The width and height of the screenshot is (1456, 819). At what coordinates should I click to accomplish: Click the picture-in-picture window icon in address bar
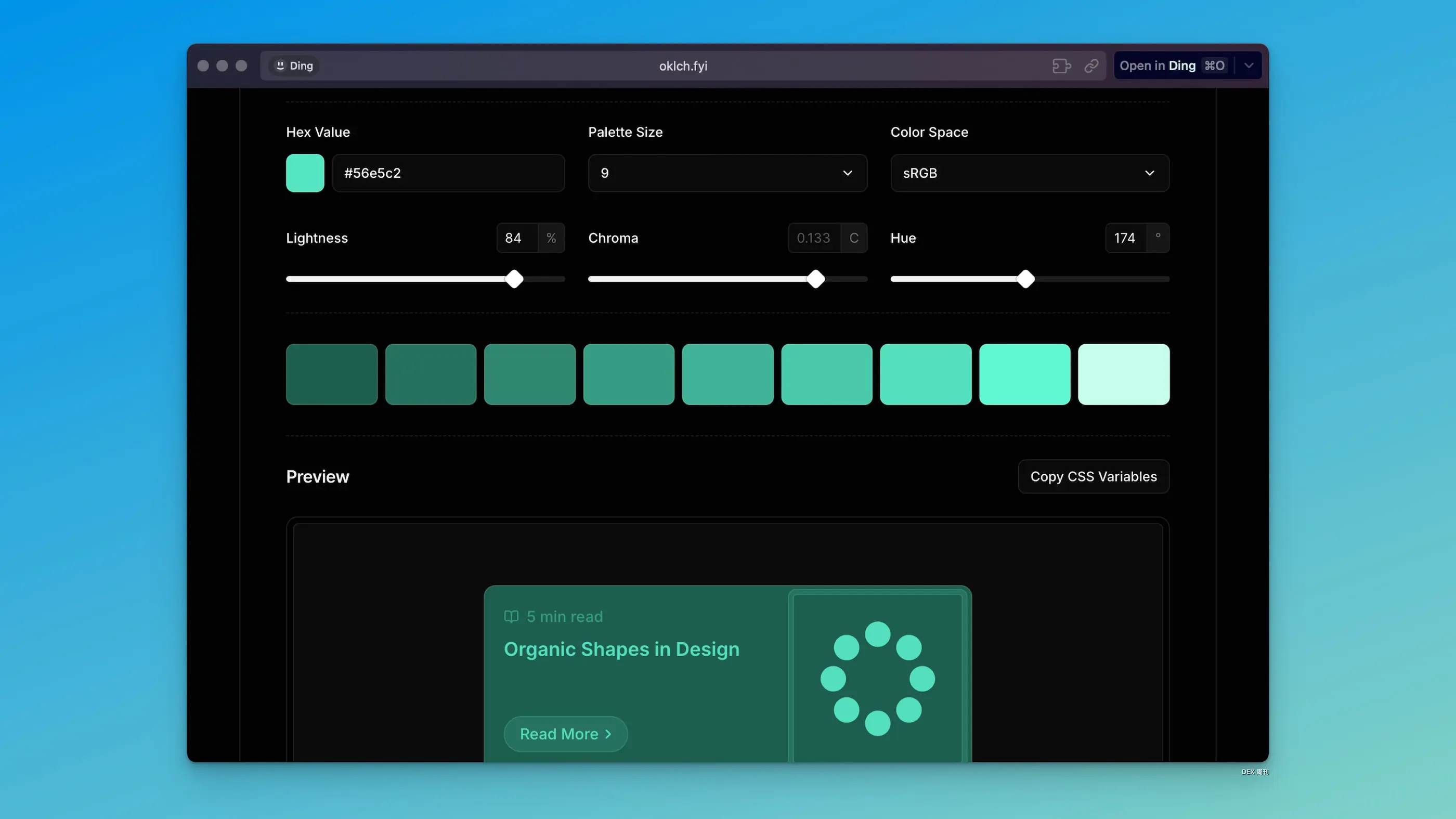(1061, 66)
